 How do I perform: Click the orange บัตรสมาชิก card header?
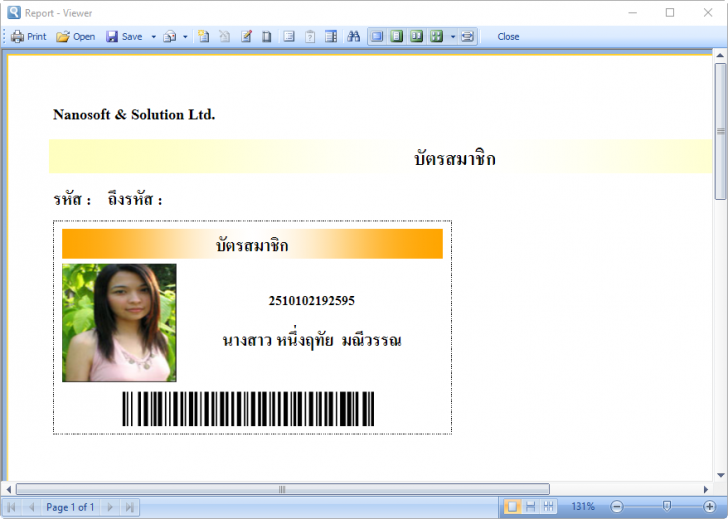(x=252, y=244)
